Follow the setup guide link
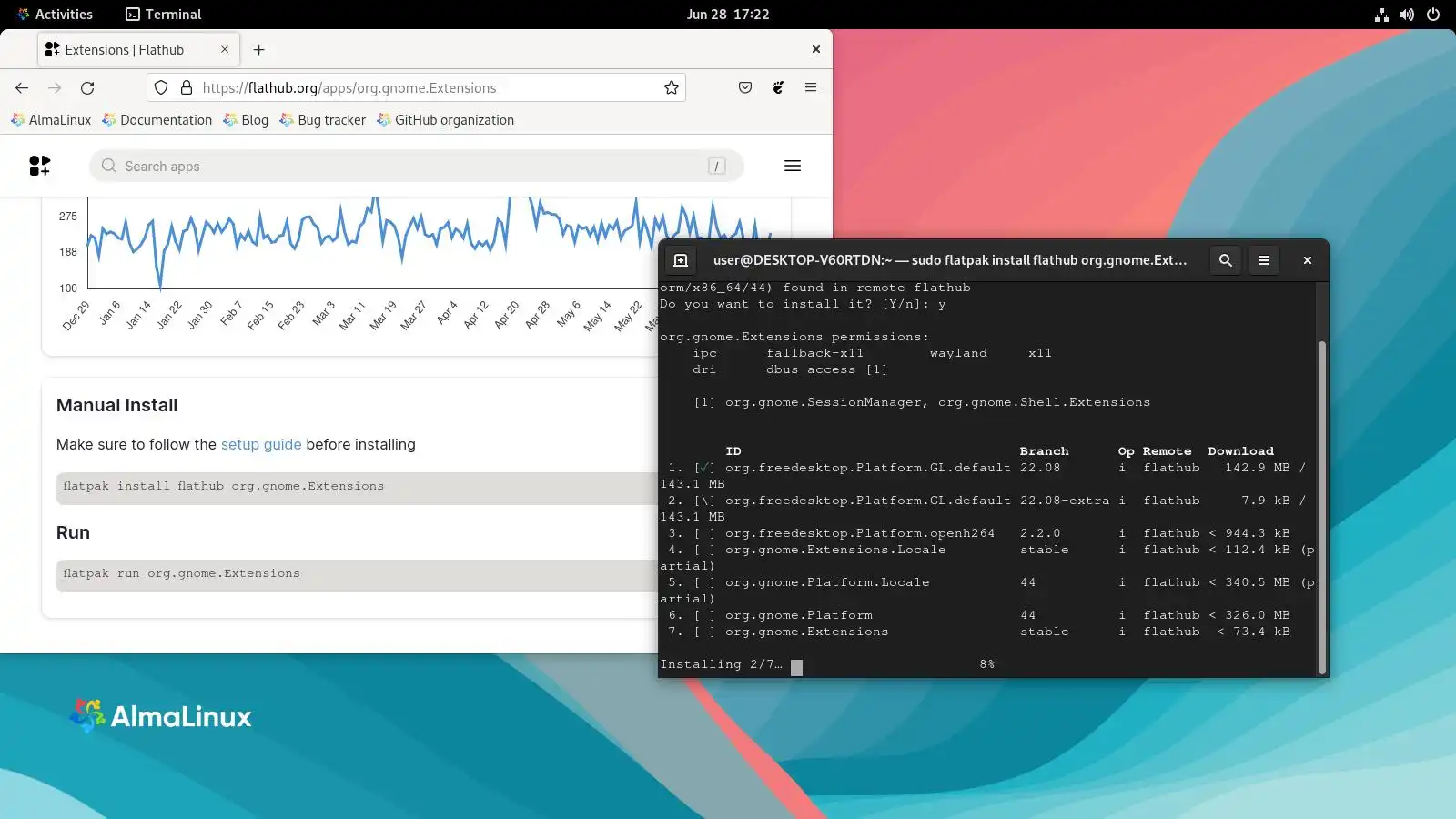Image resolution: width=1456 pixels, height=819 pixels. pyautogui.click(x=261, y=445)
